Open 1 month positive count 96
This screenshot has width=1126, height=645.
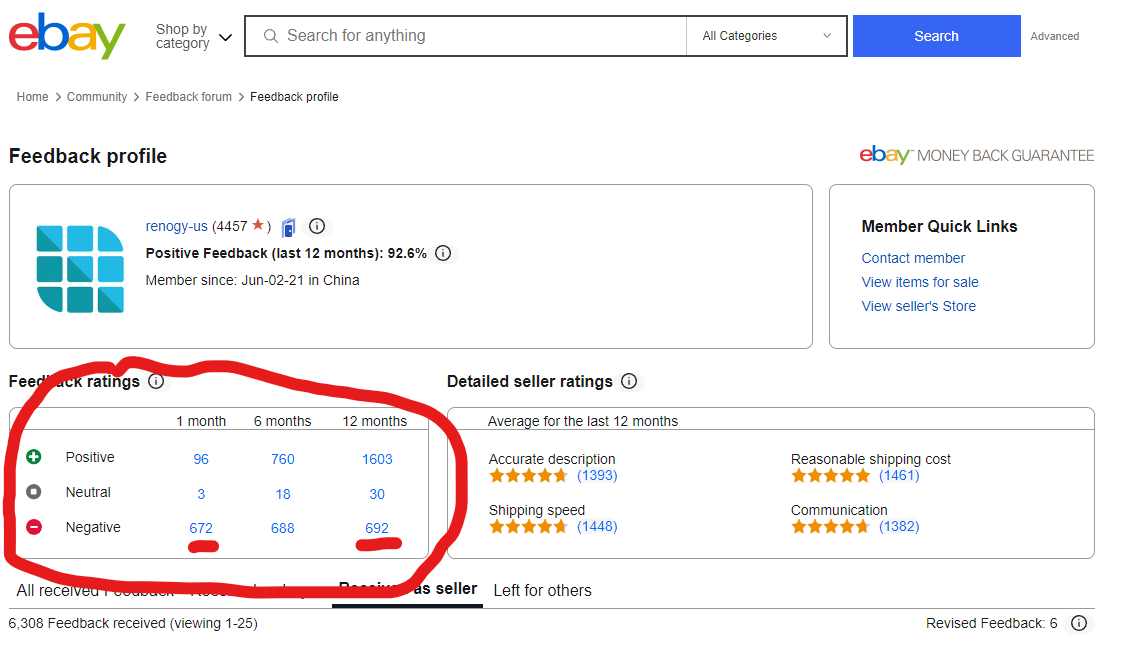click(201, 459)
